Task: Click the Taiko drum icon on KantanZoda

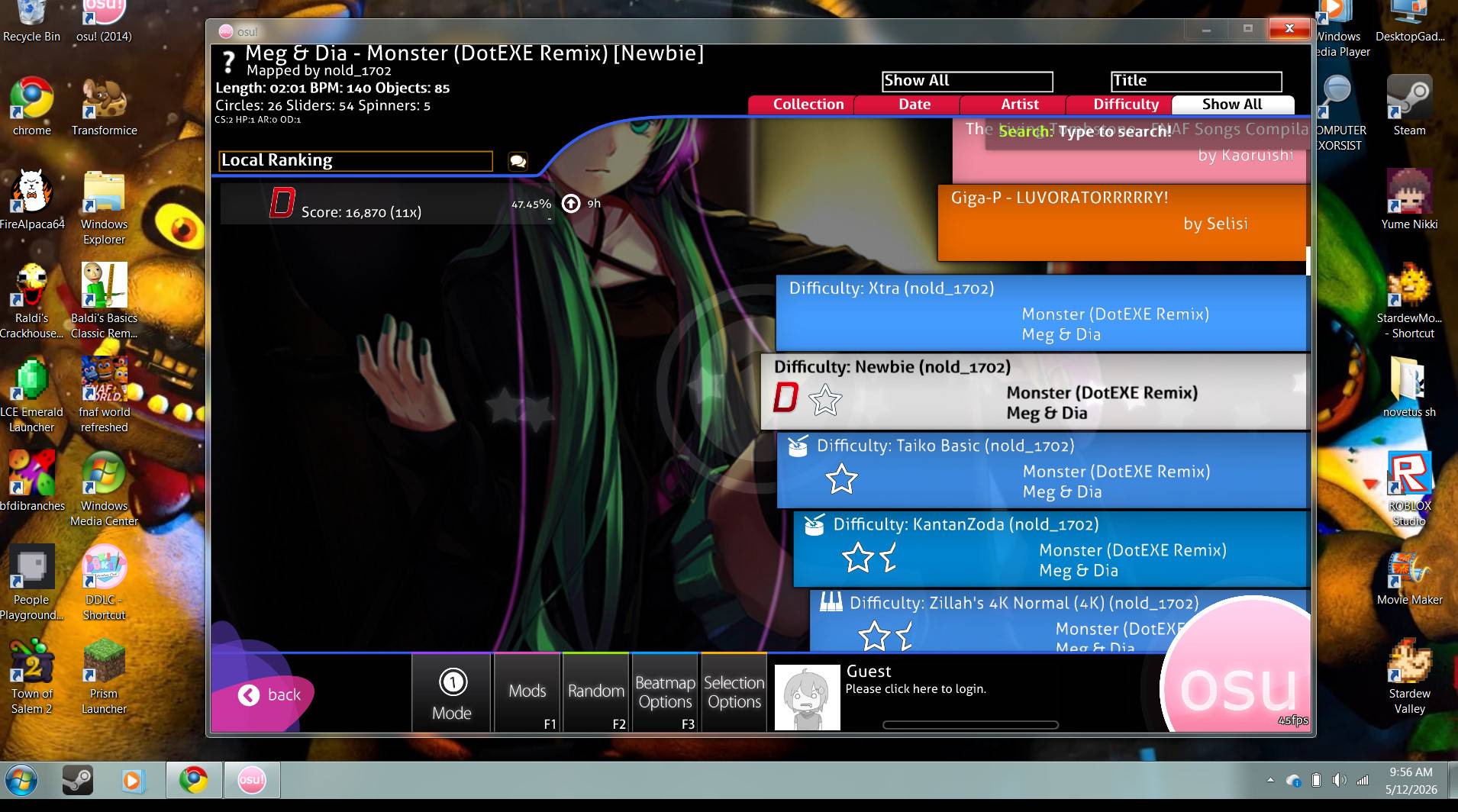Action: [x=814, y=524]
